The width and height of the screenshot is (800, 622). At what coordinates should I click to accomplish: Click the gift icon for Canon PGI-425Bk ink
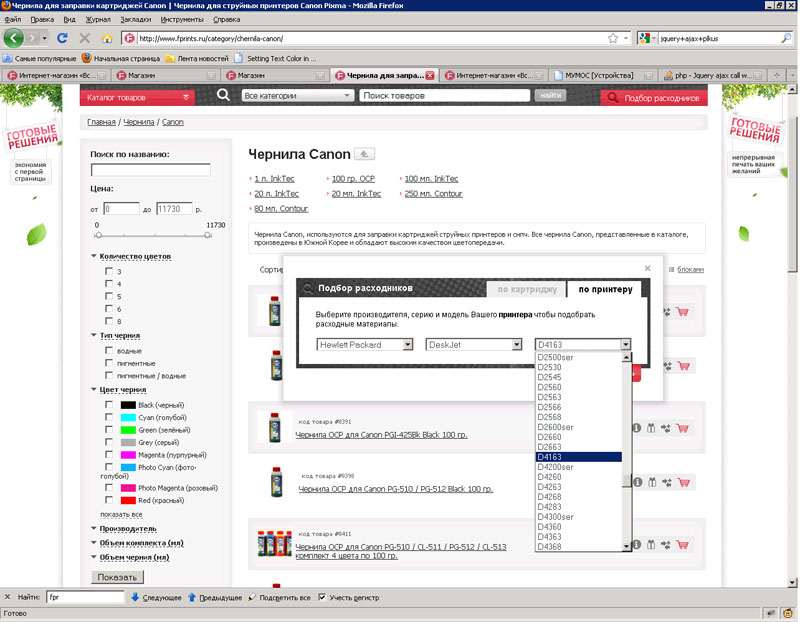pos(651,428)
